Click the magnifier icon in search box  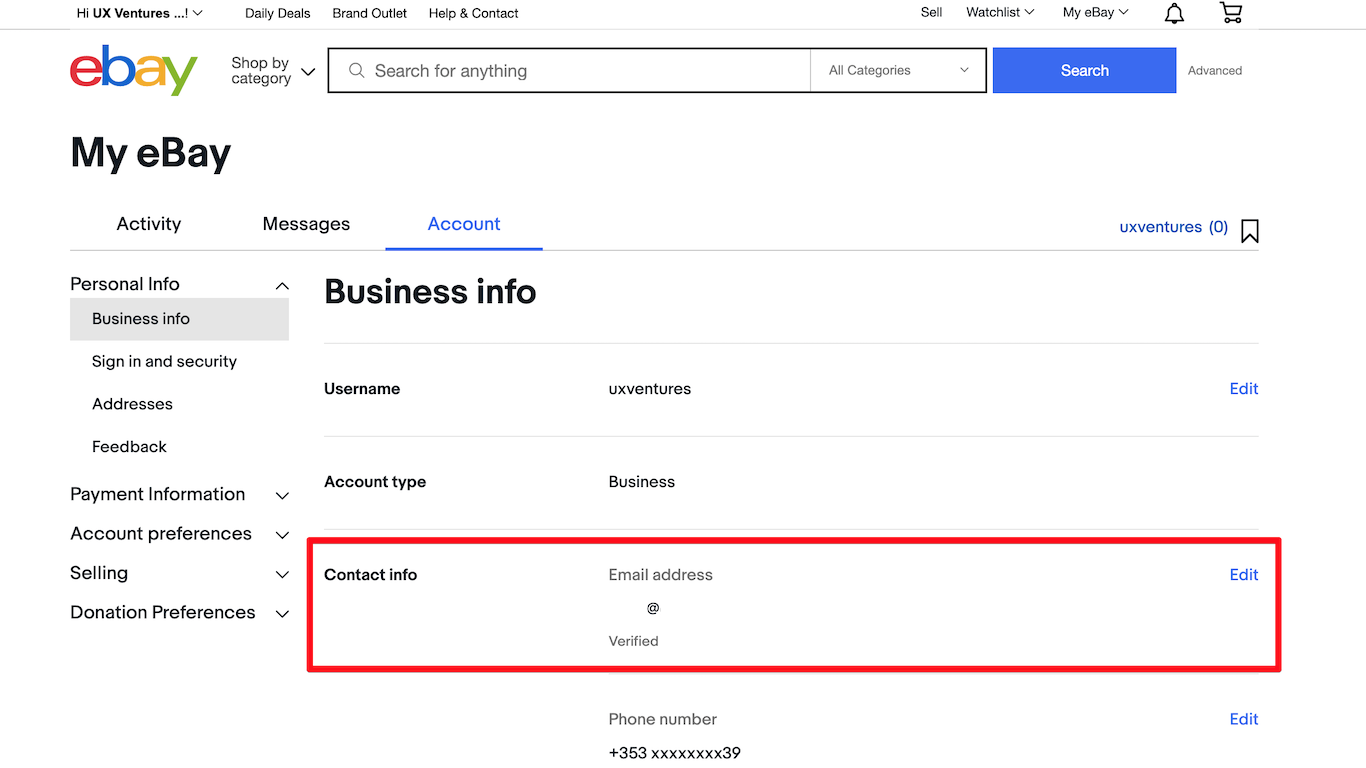coord(356,71)
